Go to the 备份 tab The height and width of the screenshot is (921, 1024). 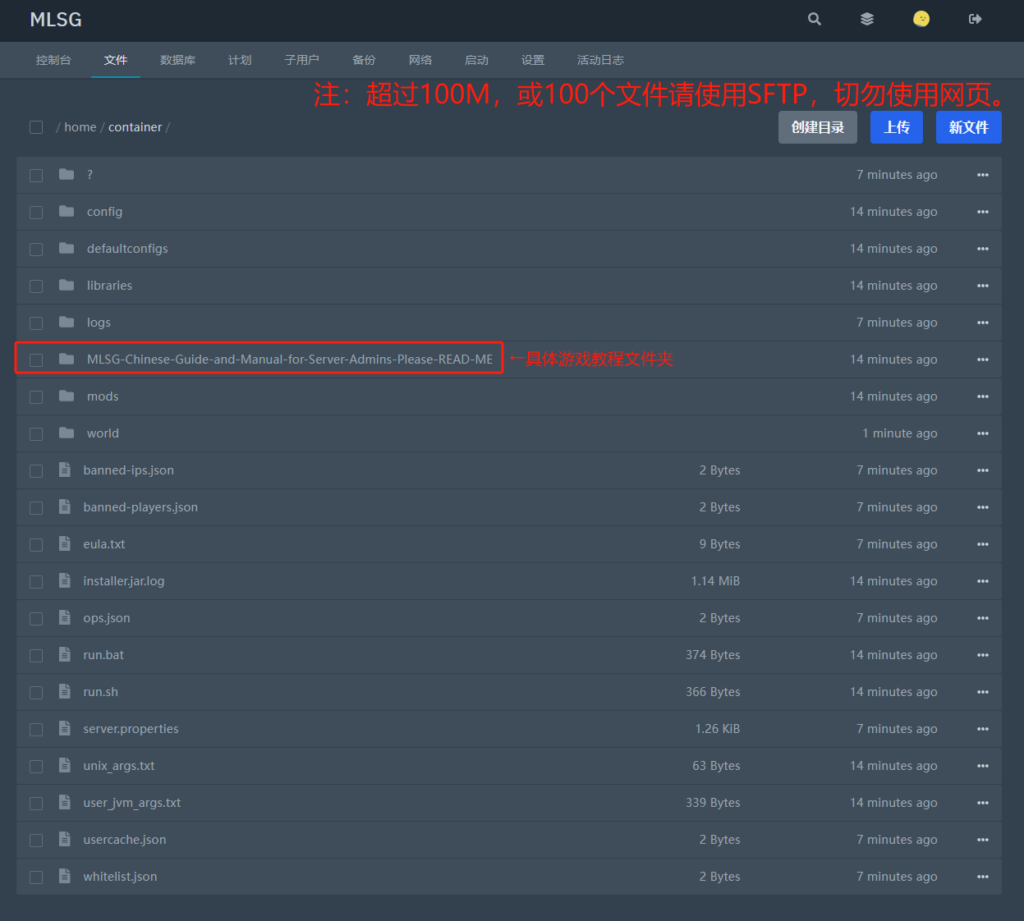pos(364,60)
